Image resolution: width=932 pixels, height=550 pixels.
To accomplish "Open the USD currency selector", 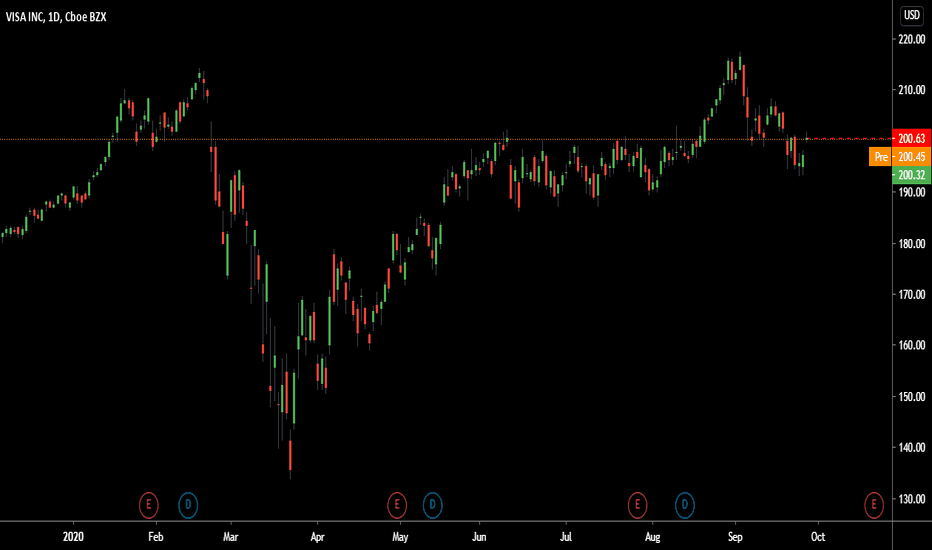I will point(912,15).
